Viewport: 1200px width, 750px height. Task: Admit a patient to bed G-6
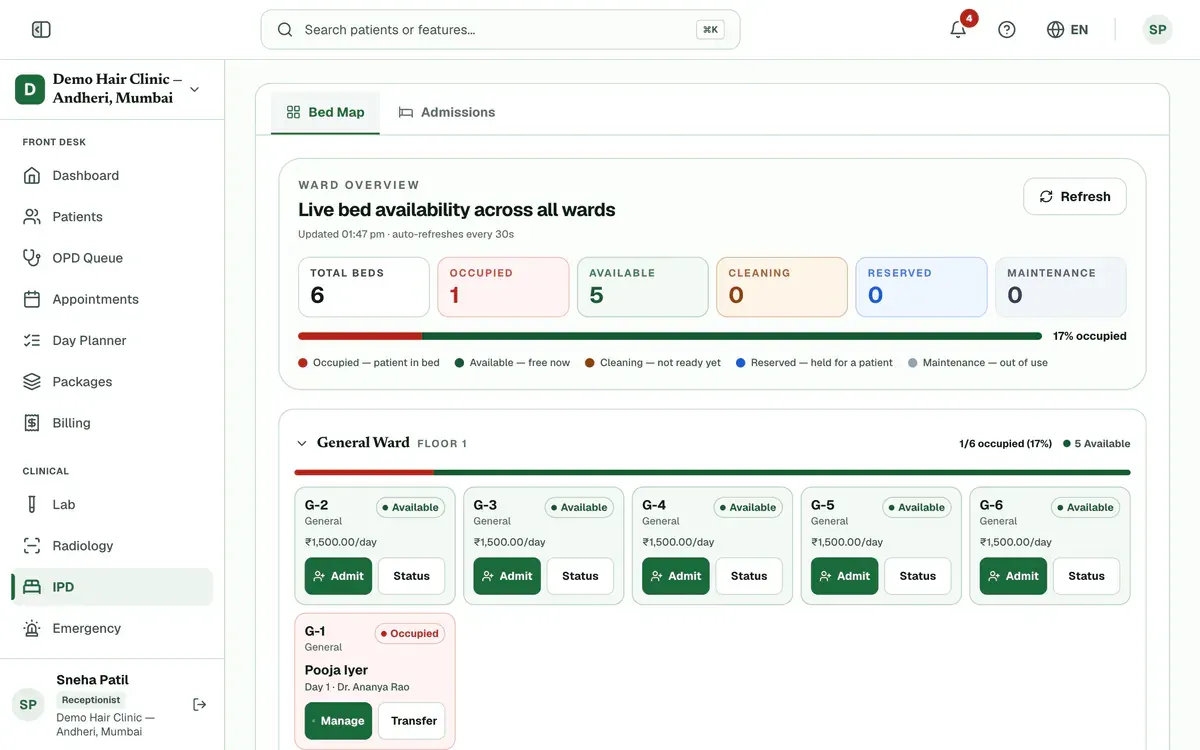click(1013, 576)
